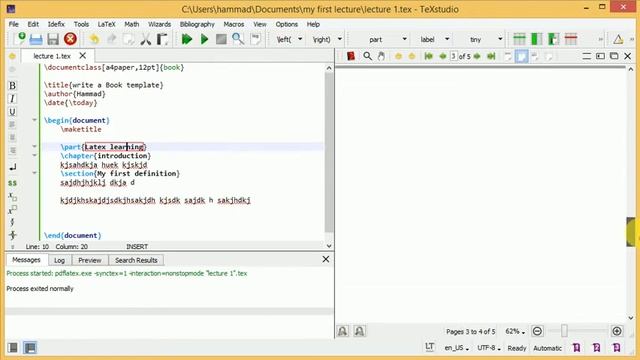Apply Italic formatting in side toolbar
The height and width of the screenshot is (360, 640).
coord(12,98)
